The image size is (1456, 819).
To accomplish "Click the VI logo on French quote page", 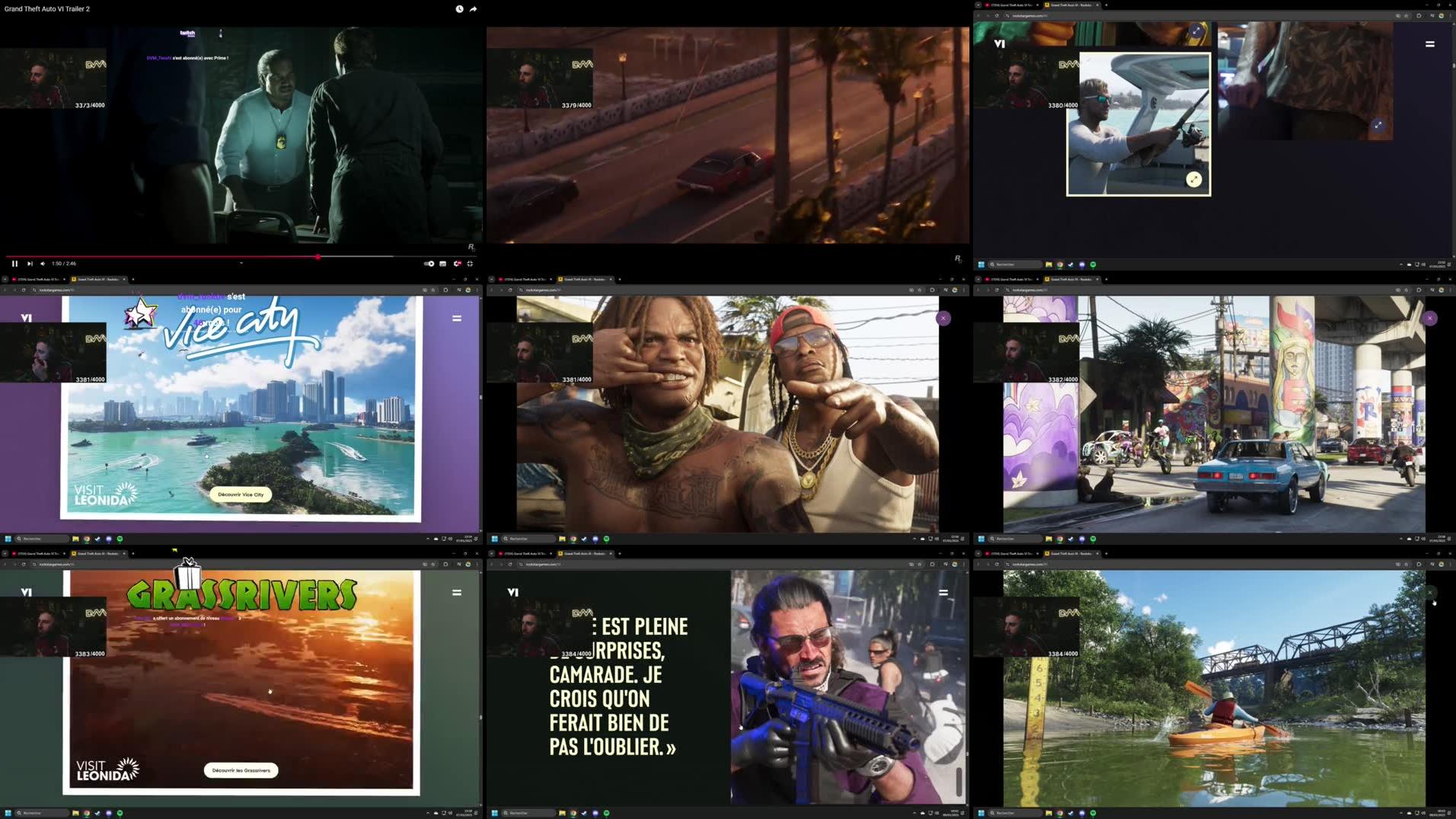I will [512, 593].
